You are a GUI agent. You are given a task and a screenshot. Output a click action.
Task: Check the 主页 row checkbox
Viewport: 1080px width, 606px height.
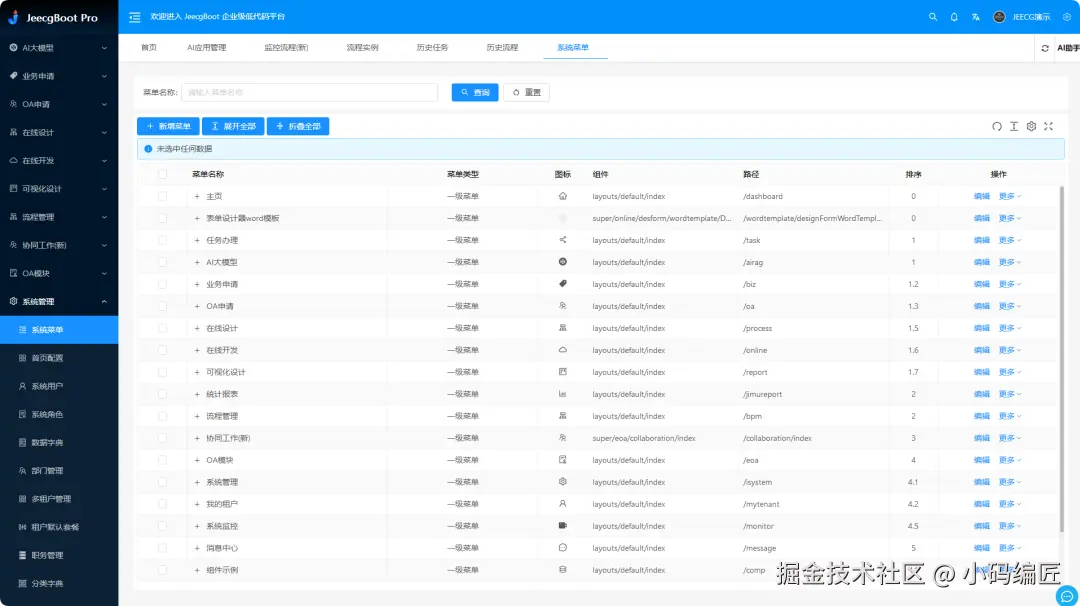[163, 196]
